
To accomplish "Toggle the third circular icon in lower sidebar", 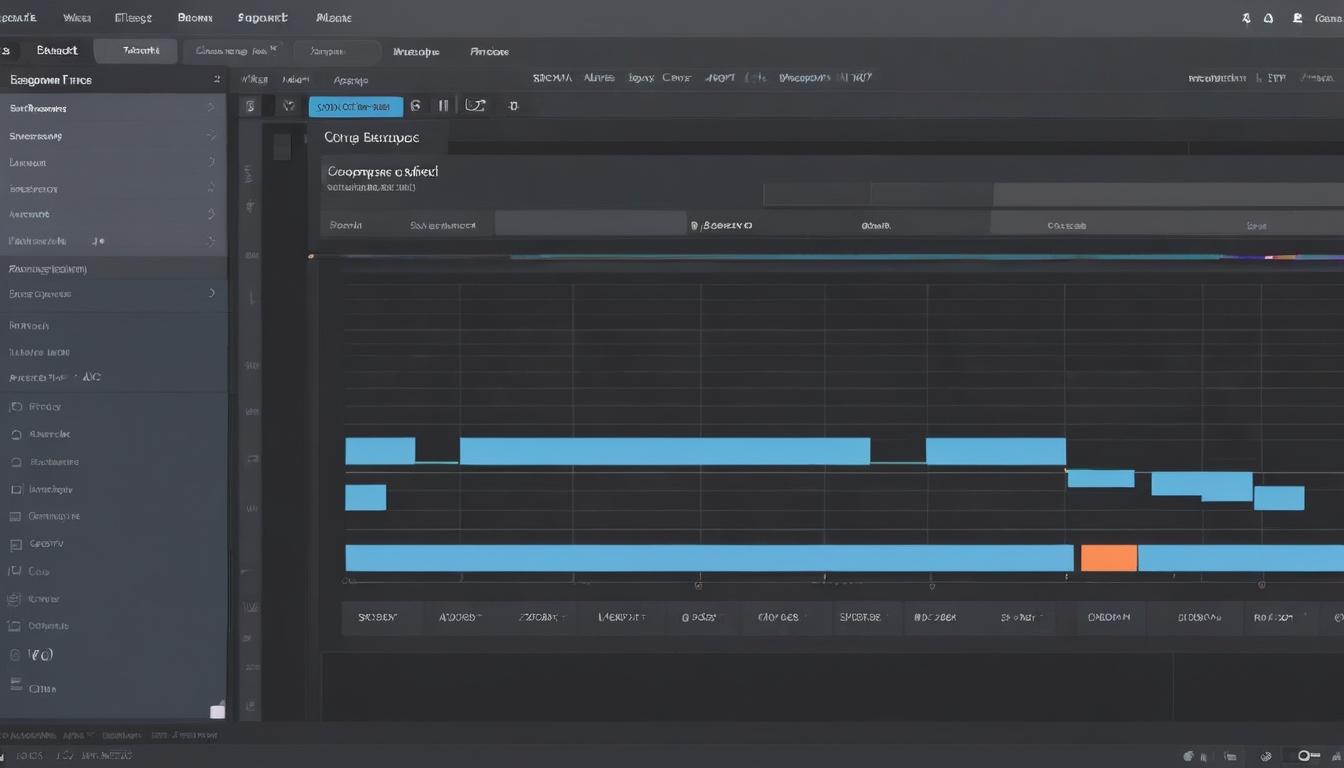I will point(15,462).
